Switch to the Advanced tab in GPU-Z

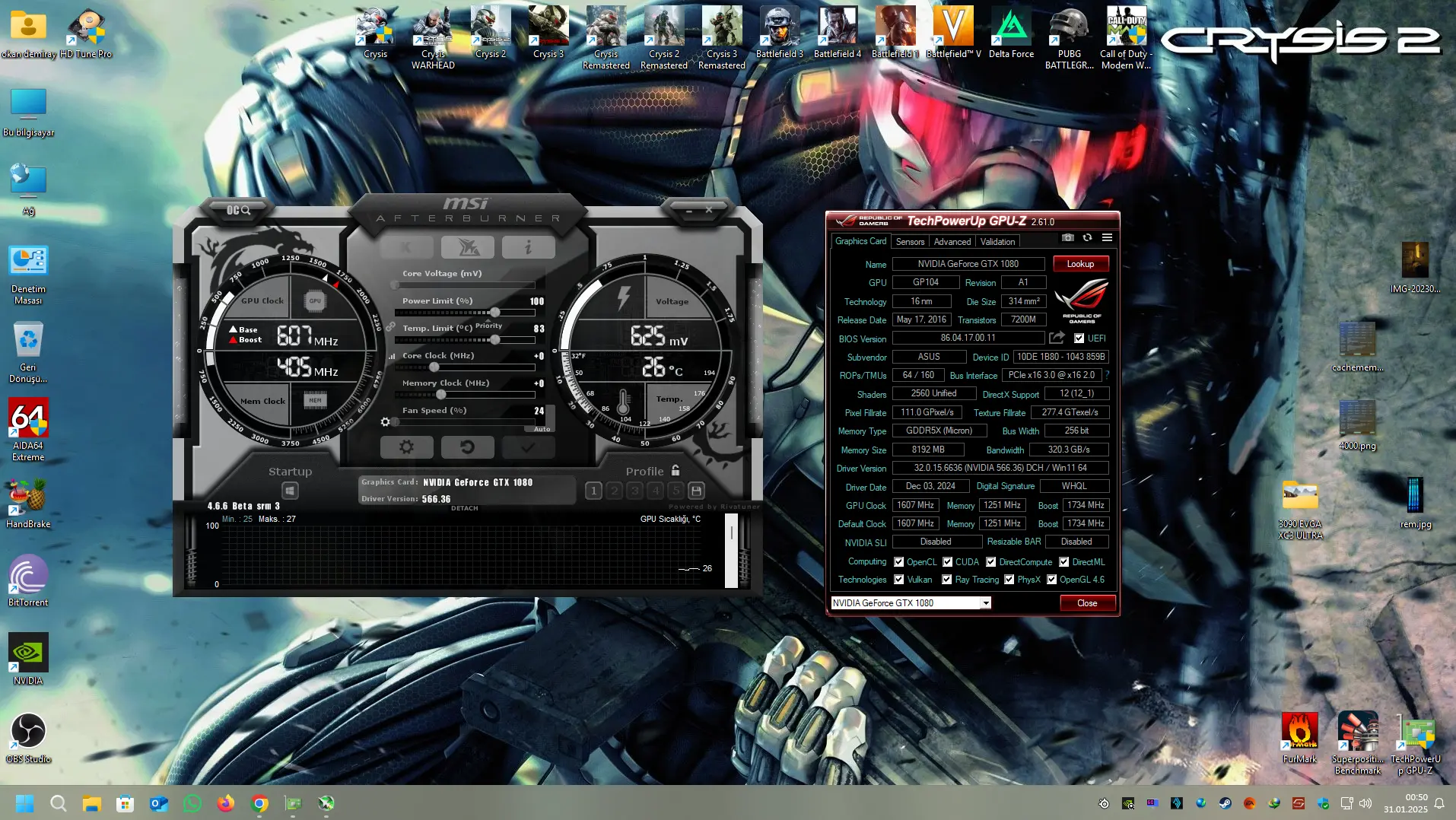click(952, 242)
